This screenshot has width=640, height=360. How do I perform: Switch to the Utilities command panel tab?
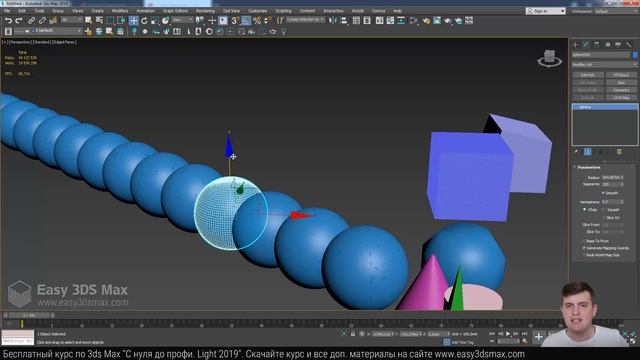pos(629,44)
